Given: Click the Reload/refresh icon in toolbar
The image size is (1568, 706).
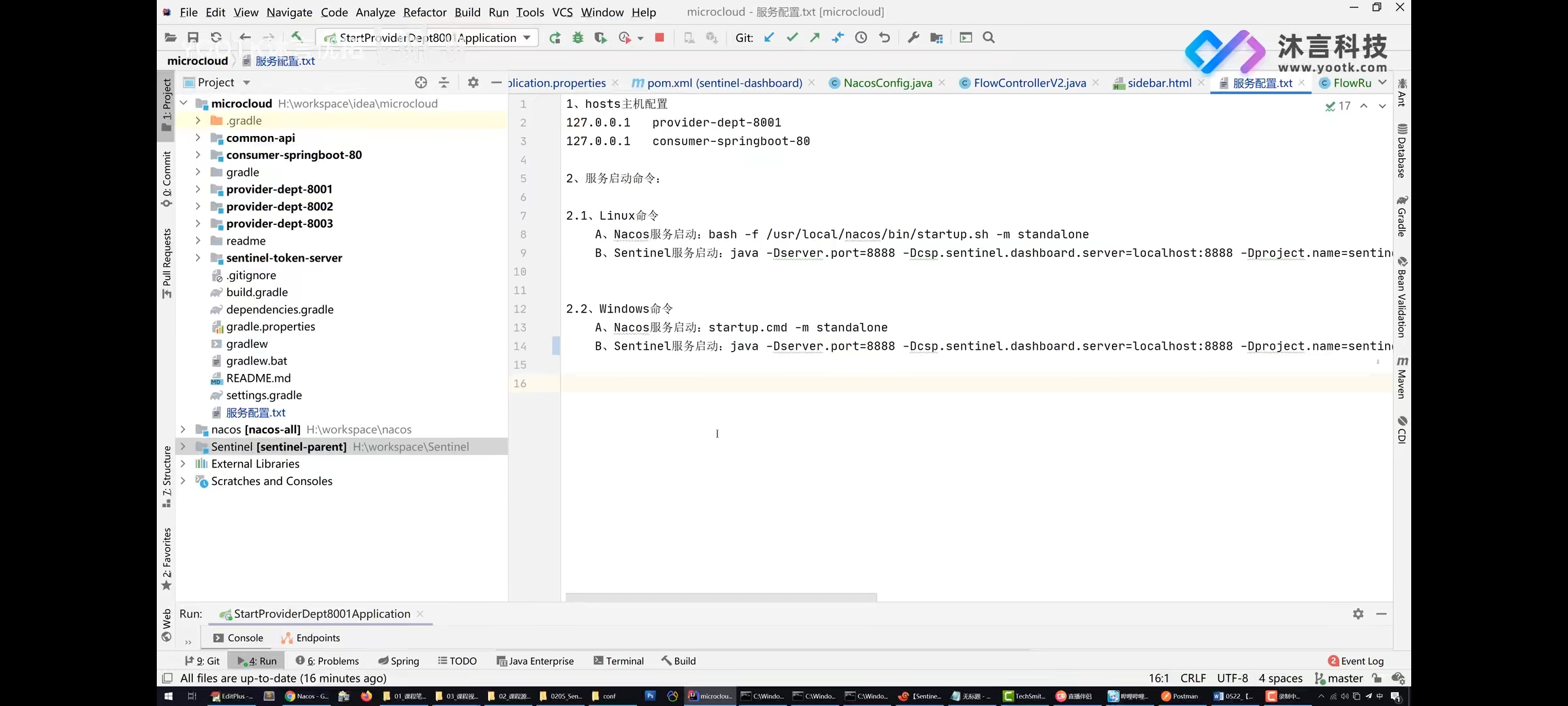Looking at the screenshot, I should pyautogui.click(x=216, y=37).
